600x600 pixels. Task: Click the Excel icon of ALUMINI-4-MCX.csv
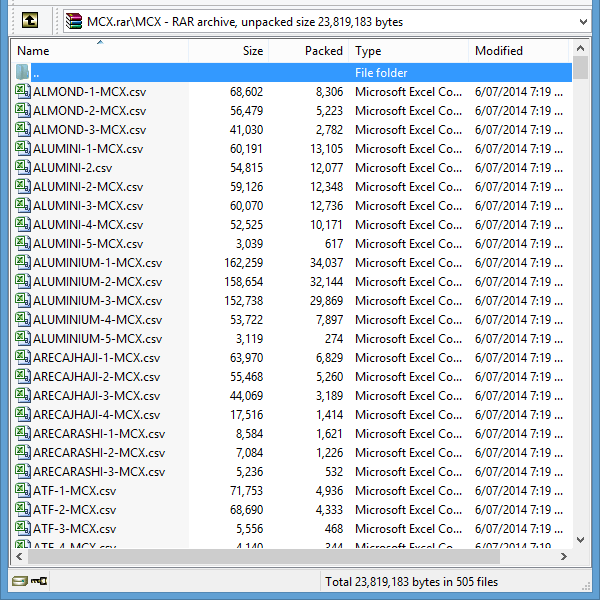click(23, 224)
